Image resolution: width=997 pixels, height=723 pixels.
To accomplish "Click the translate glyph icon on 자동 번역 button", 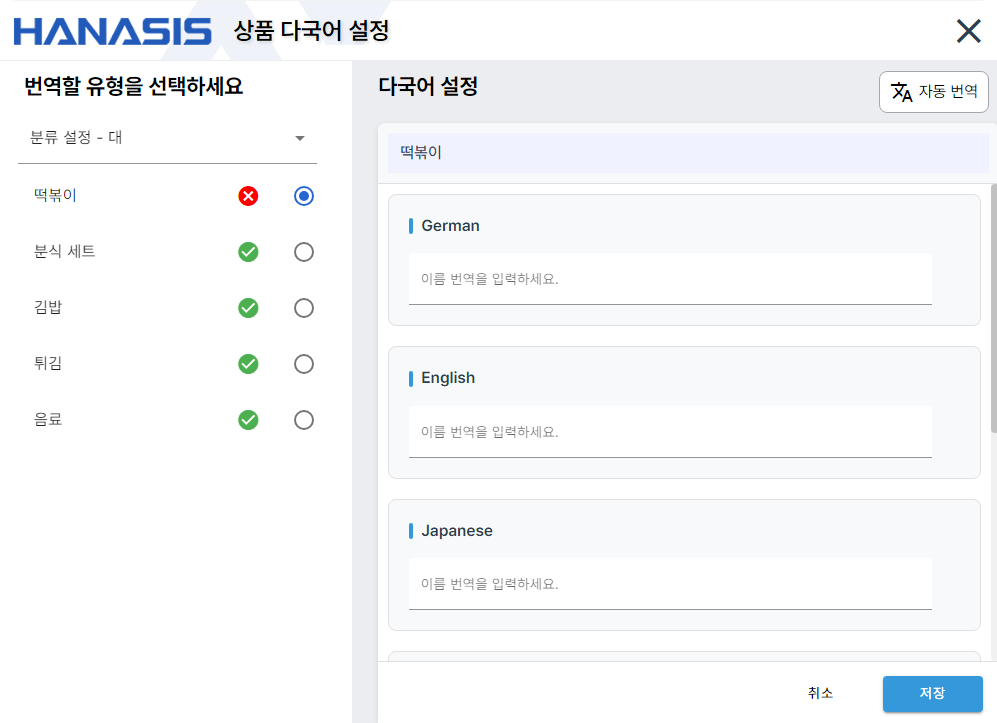I will click(x=903, y=91).
